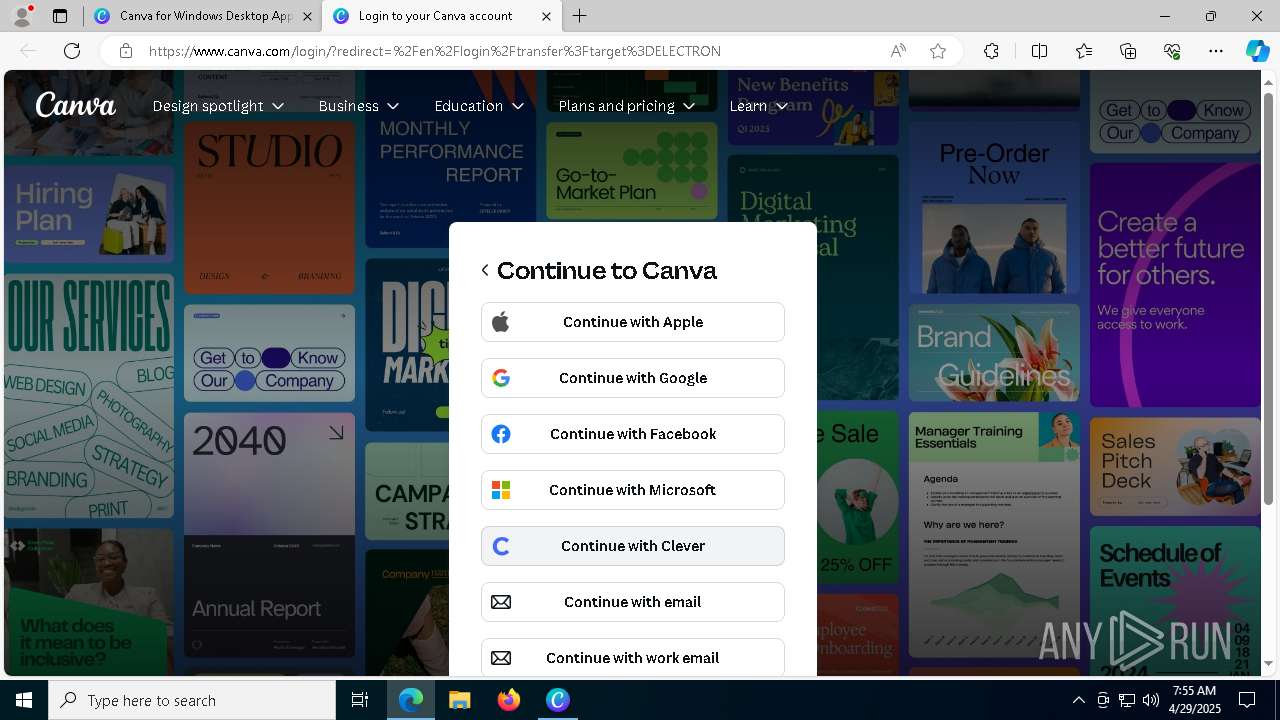This screenshot has width=1280, height=720.
Task: Open the Manager Training Essentials thumbnail
Action: (995, 535)
